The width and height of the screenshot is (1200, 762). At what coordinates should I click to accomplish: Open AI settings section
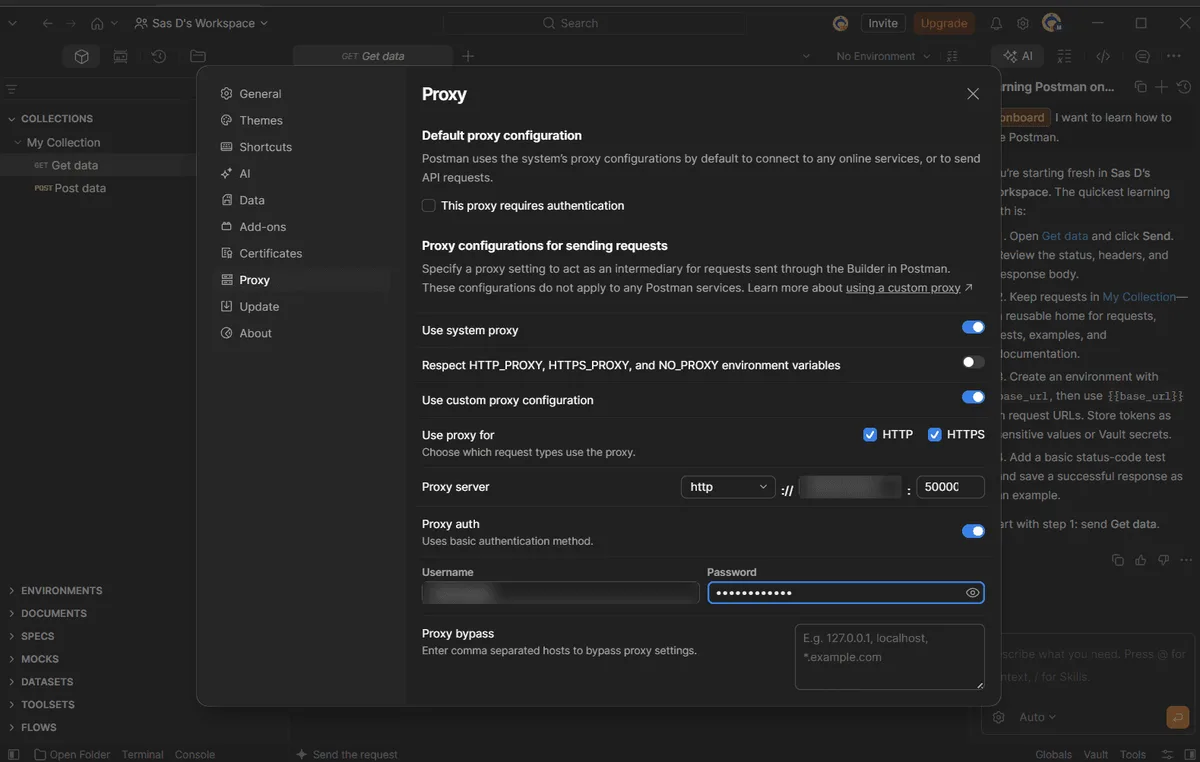click(245, 173)
